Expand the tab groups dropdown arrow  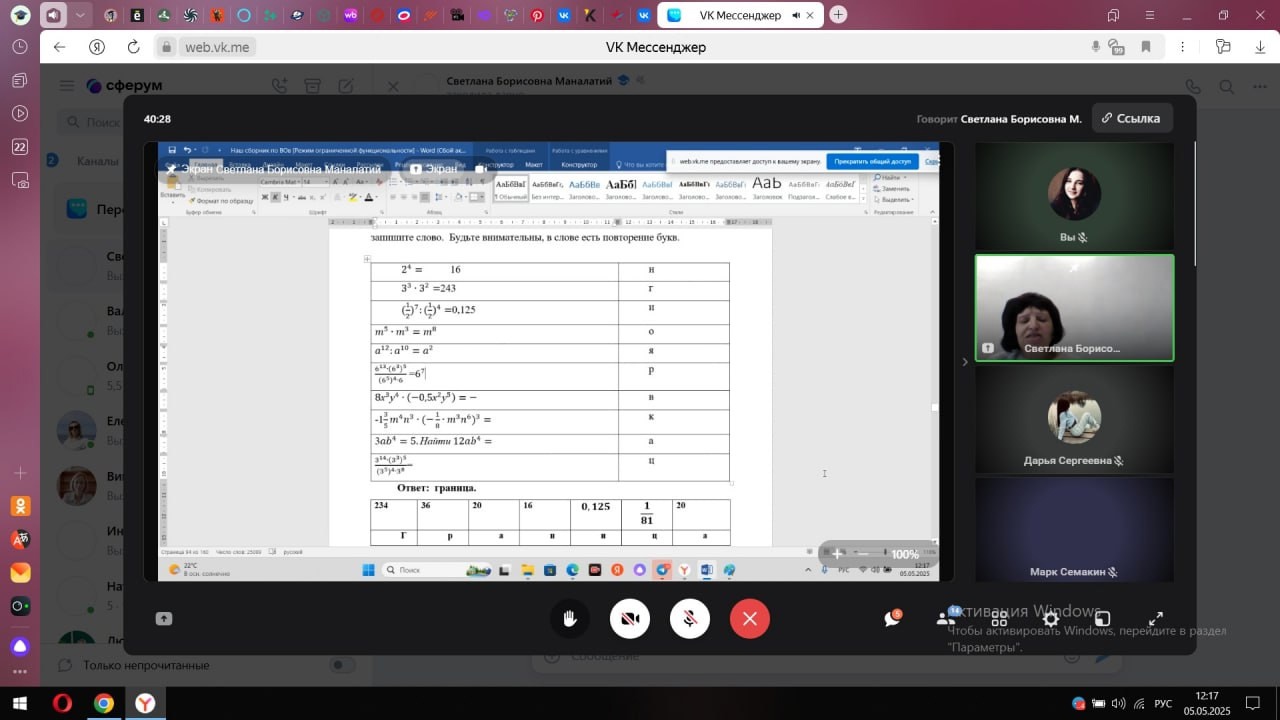point(81,15)
